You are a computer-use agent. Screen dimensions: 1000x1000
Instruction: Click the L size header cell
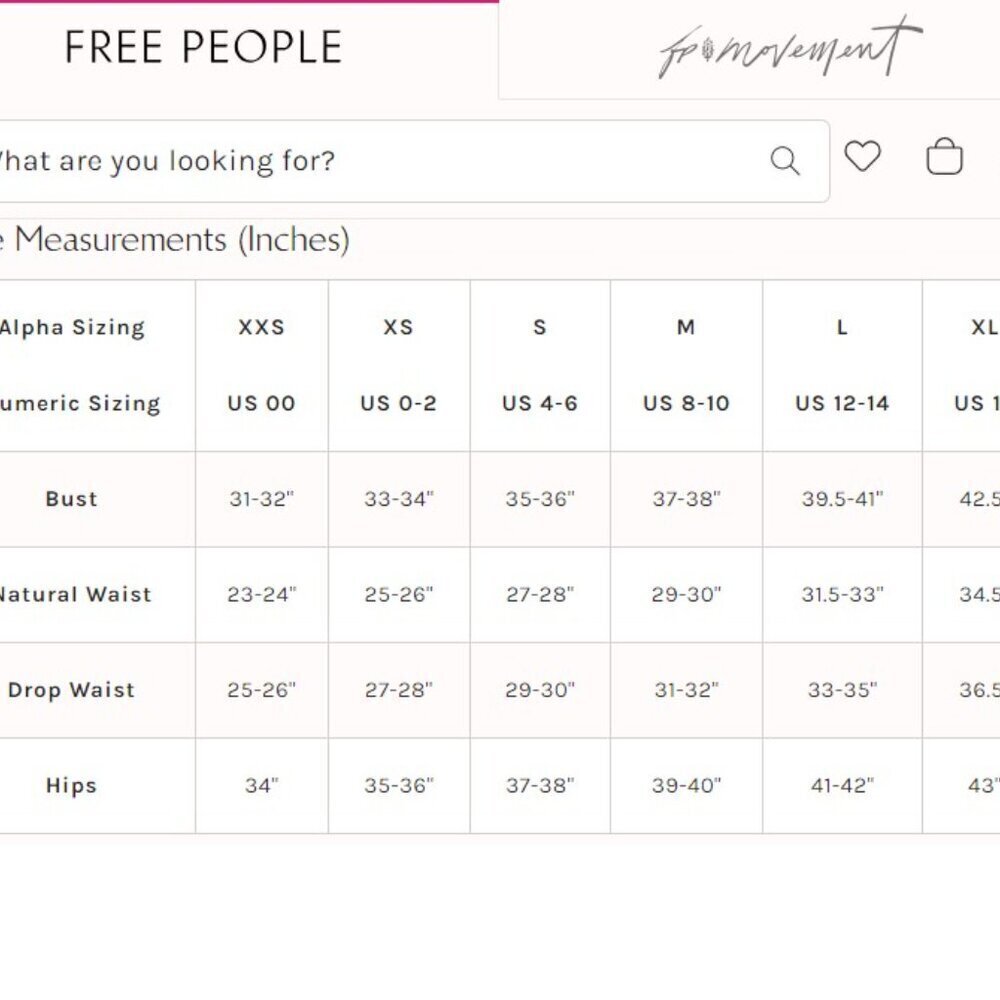pyautogui.click(x=842, y=327)
